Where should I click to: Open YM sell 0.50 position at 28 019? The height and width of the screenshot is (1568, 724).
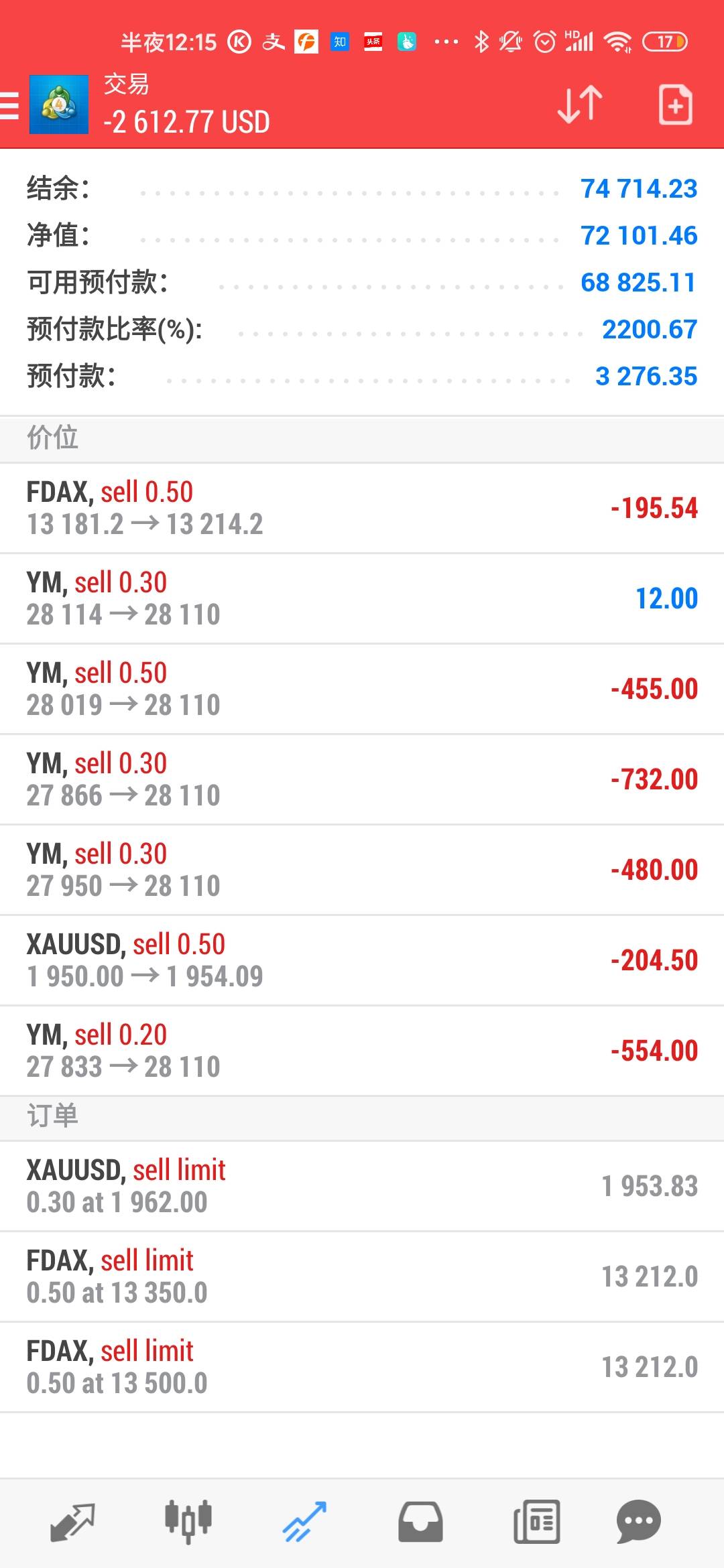click(362, 689)
